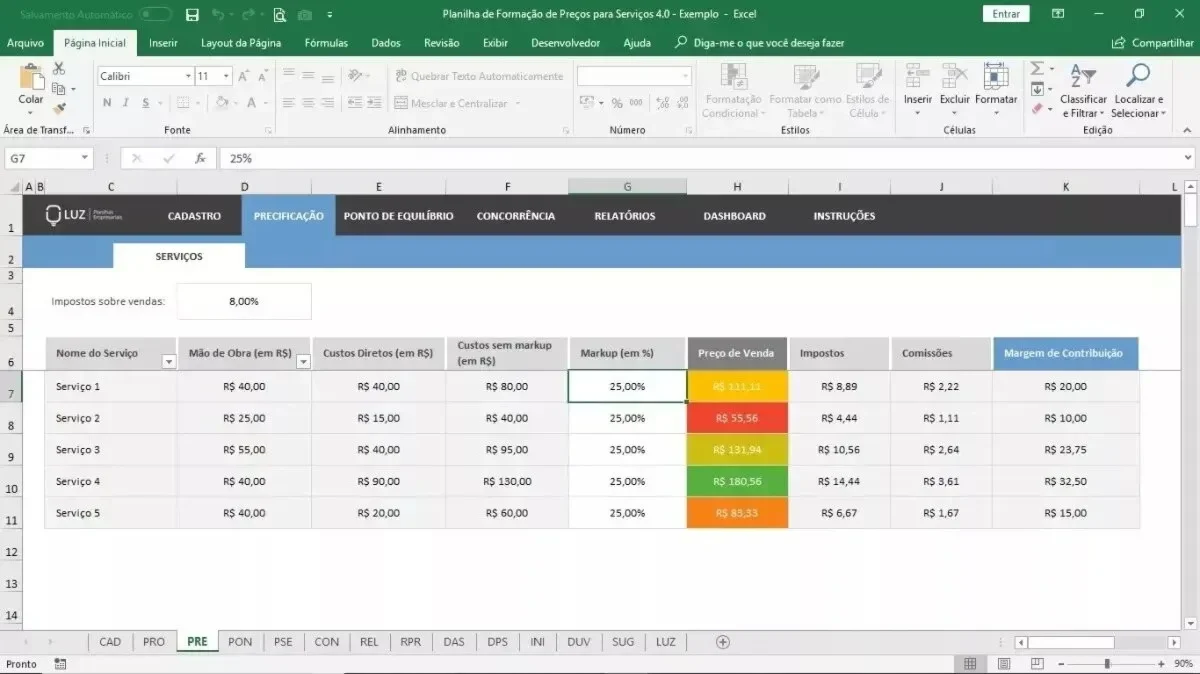Viewport: 1200px width, 674px height.
Task: Click the insert function fx icon
Action: pyautogui.click(x=200, y=158)
